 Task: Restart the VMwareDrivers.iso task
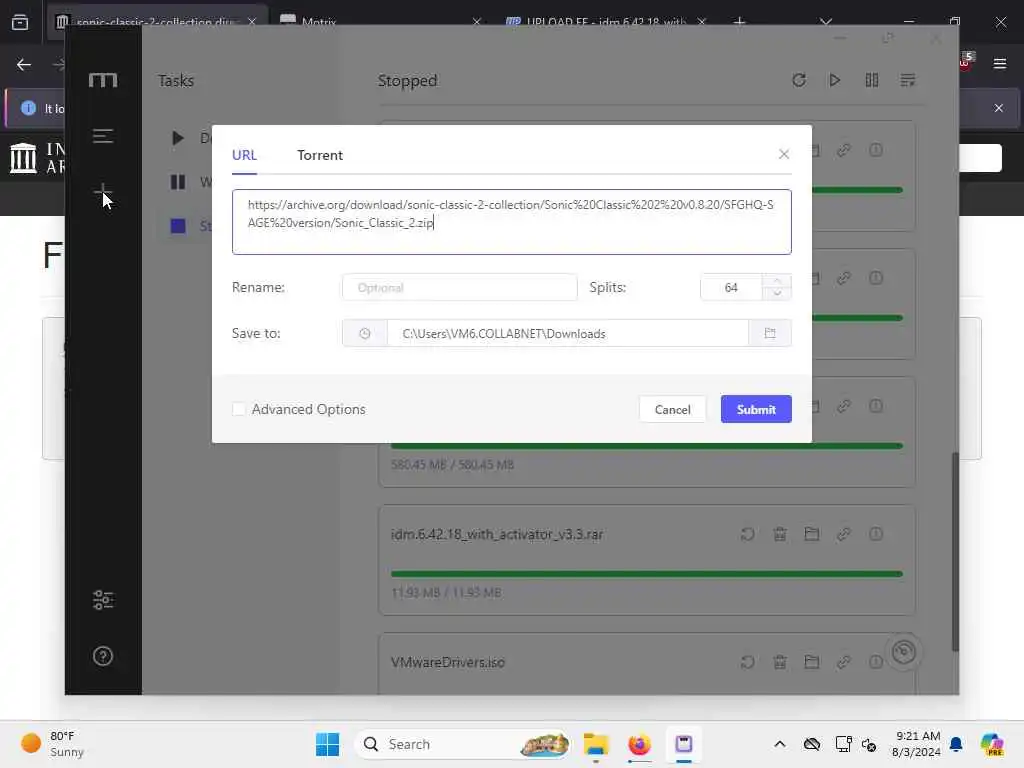(747, 662)
